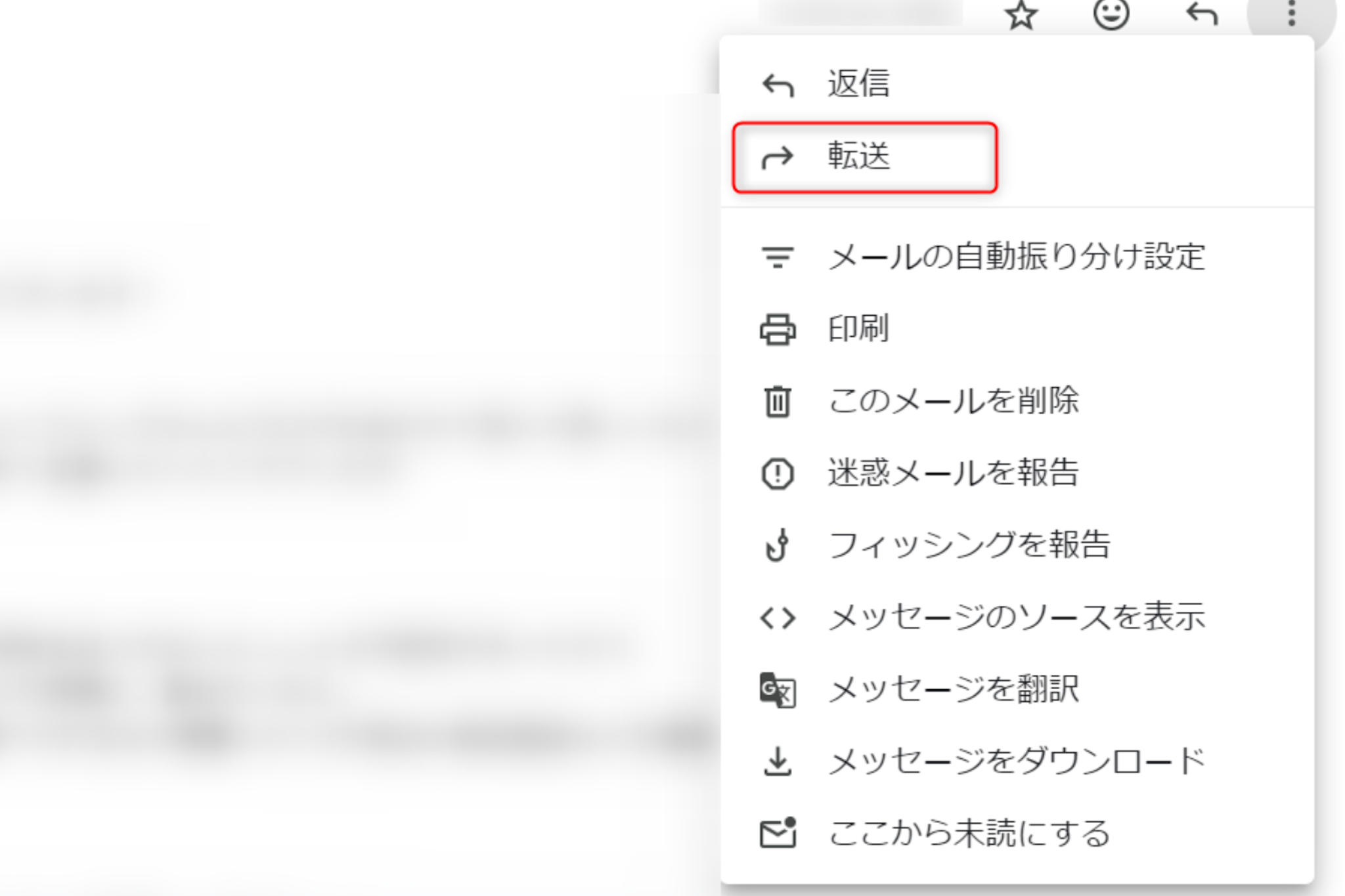The height and width of the screenshot is (896, 1345).
Task: Select フィッシングを報告 to report phishing
Action: point(969,545)
